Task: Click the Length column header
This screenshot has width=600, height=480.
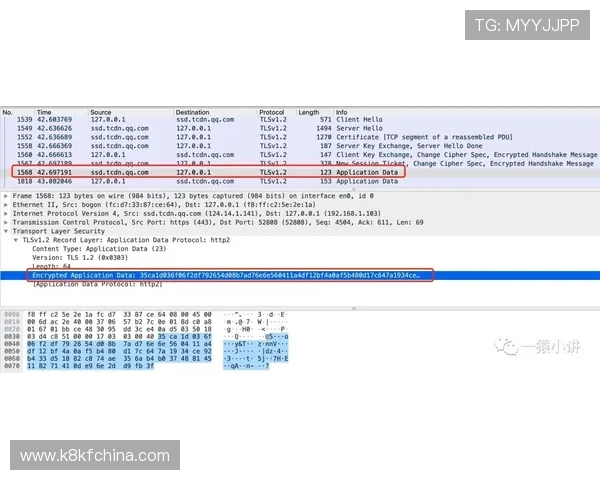Action: (309, 112)
